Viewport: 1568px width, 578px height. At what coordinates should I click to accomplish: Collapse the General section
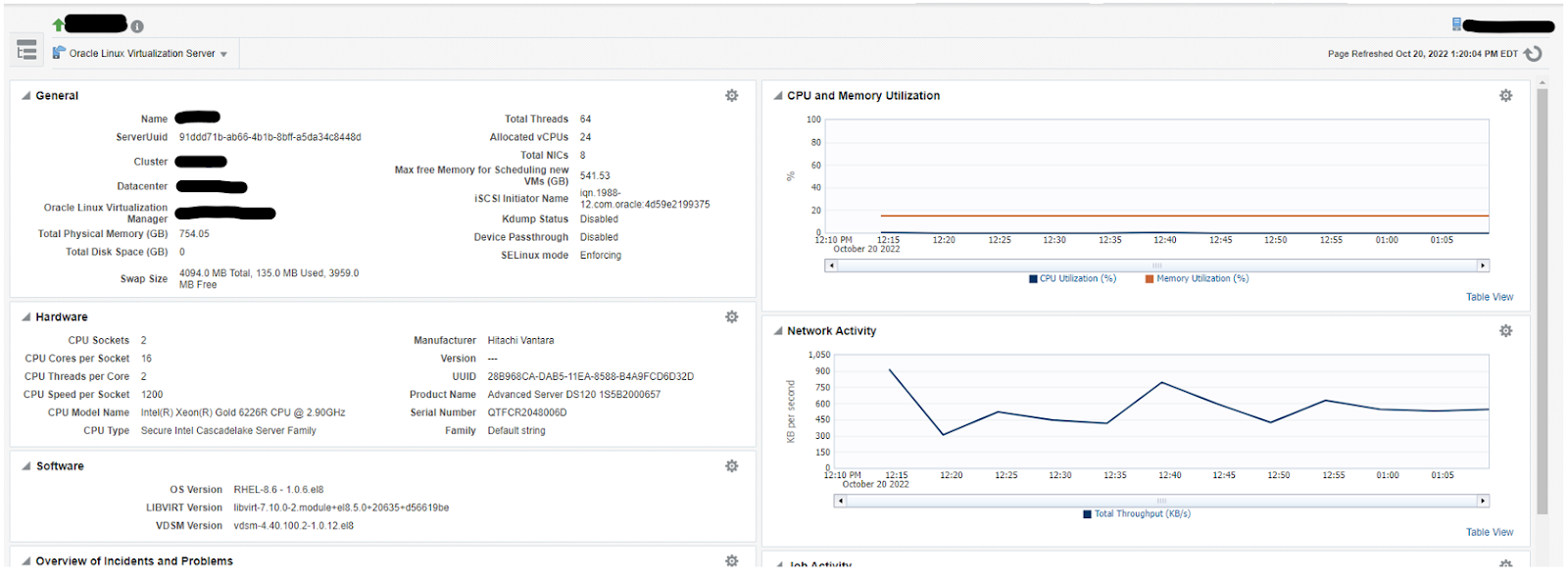[x=26, y=96]
